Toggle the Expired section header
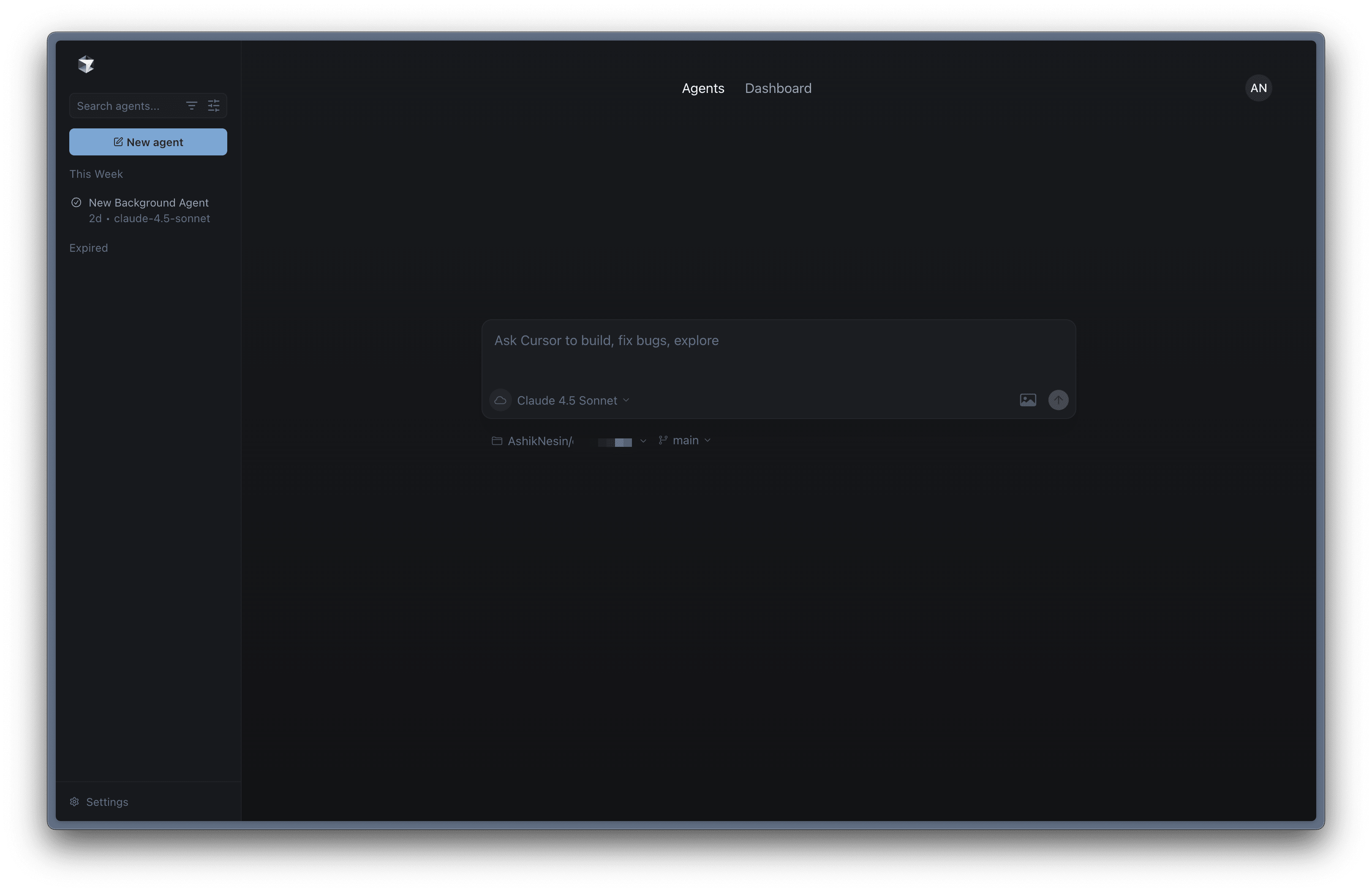The width and height of the screenshot is (1372, 892). [89, 248]
